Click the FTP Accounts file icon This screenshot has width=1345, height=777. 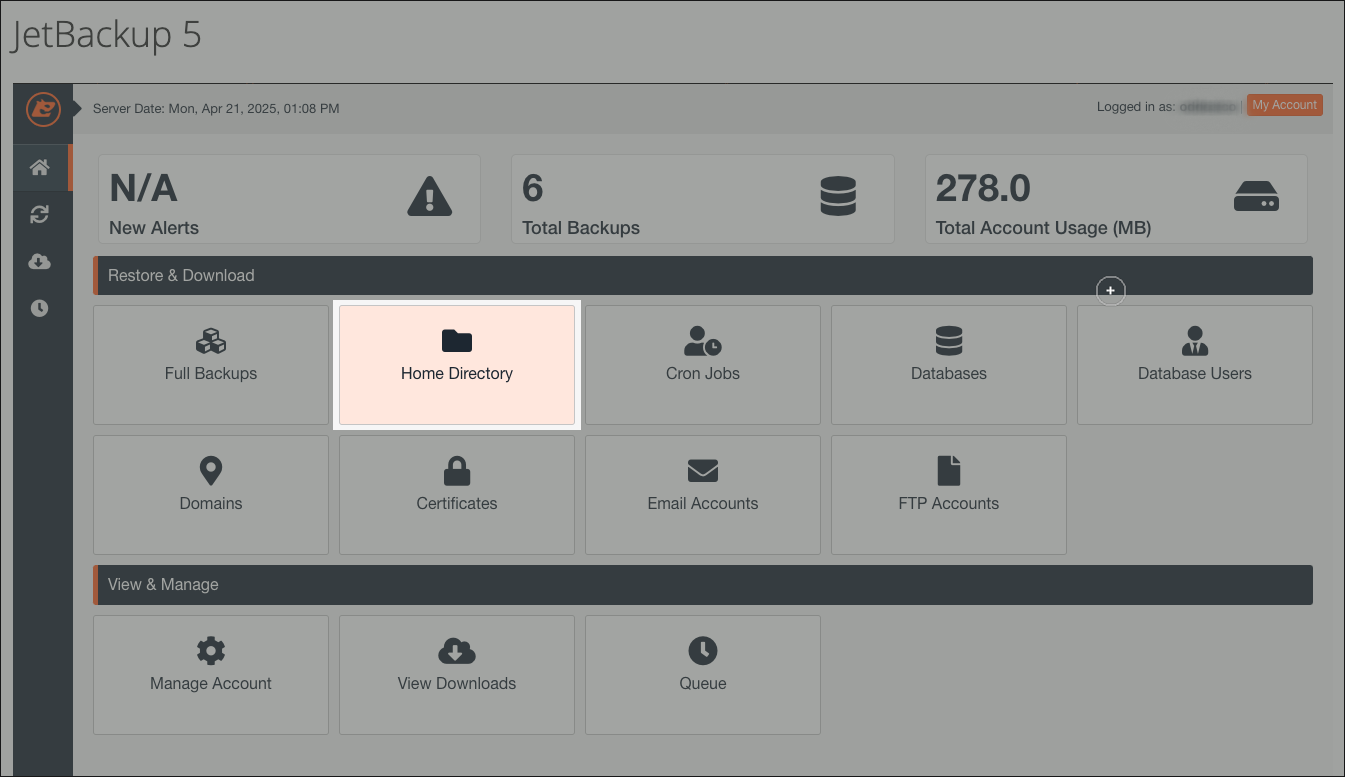coord(949,471)
